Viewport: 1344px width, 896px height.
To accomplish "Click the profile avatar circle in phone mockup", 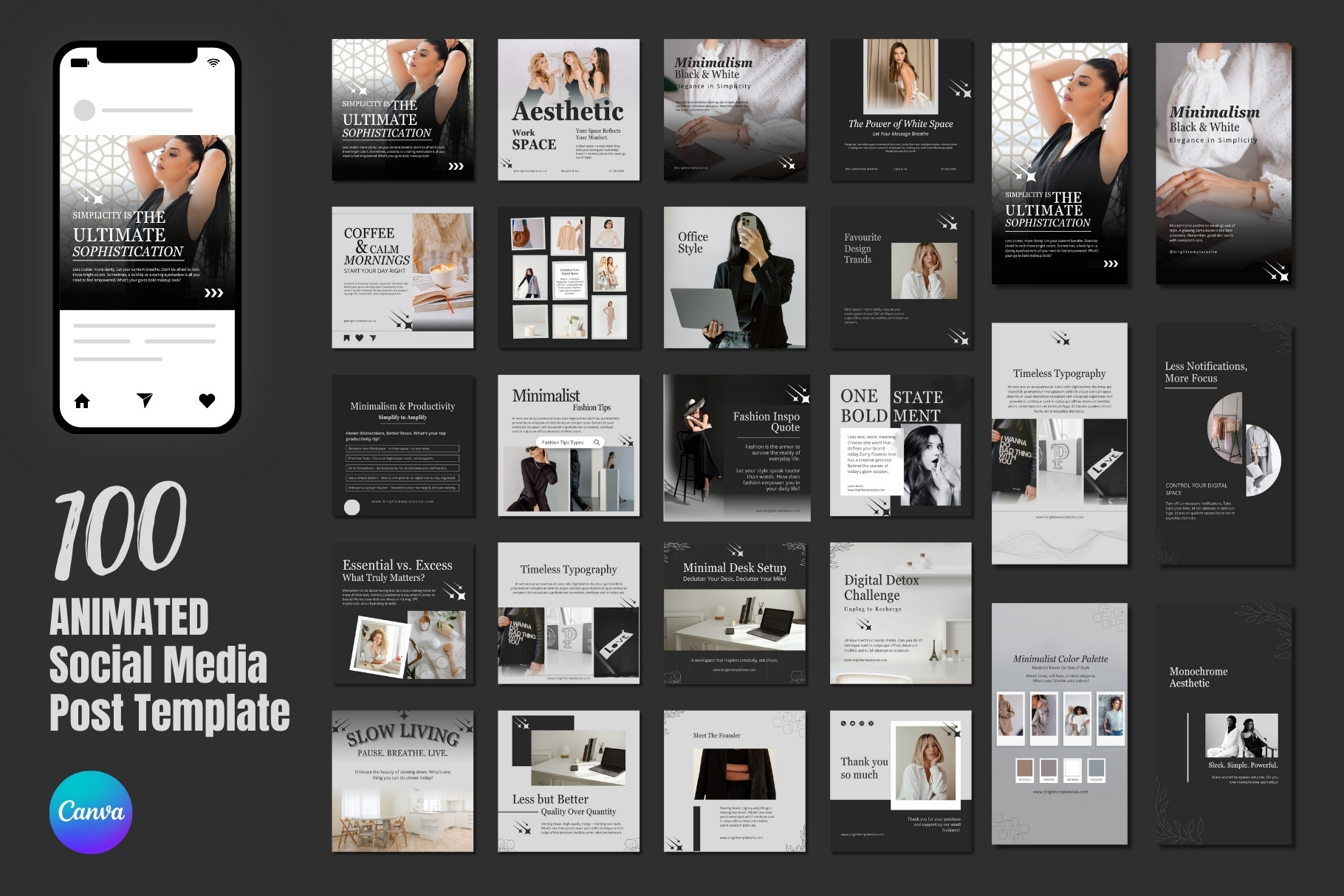I will point(85,110).
